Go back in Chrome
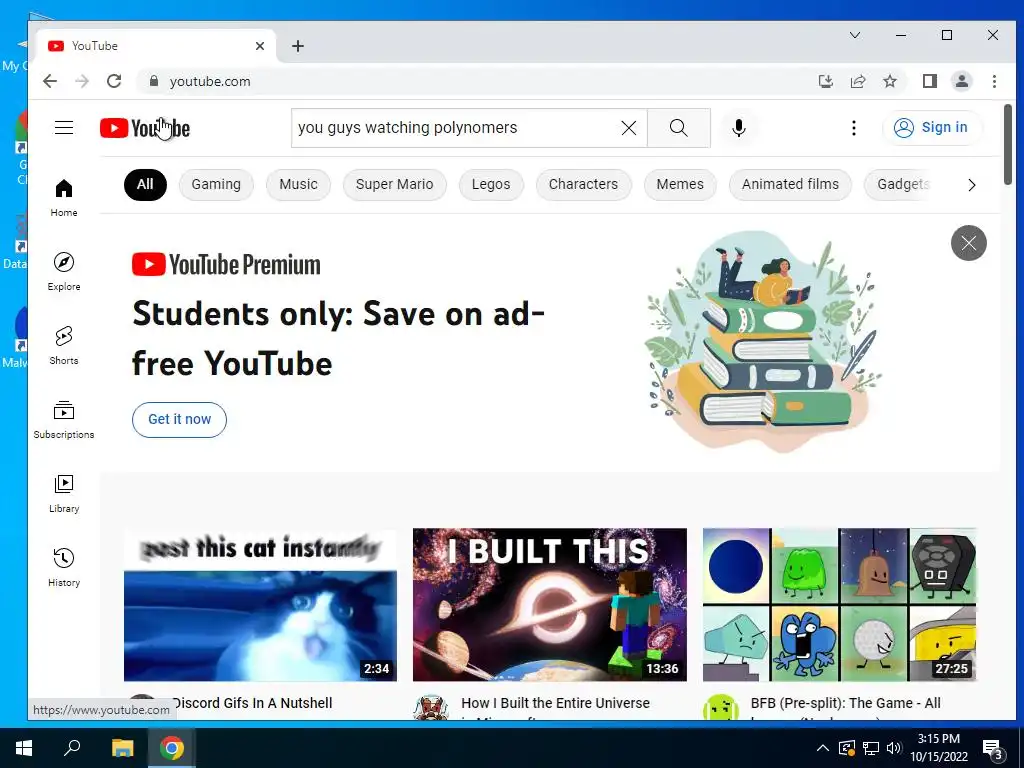1024x768 pixels. tap(50, 81)
